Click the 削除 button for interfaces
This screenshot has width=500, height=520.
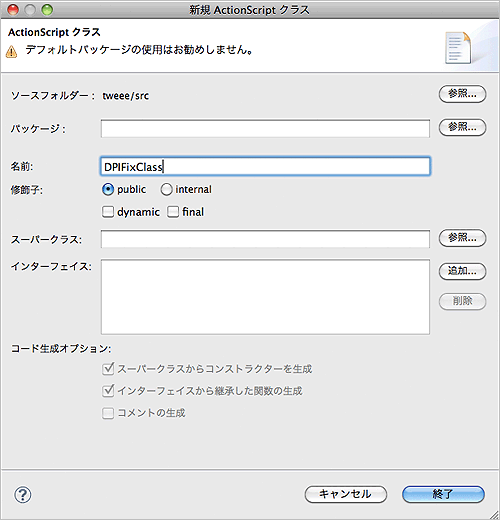click(x=462, y=301)
